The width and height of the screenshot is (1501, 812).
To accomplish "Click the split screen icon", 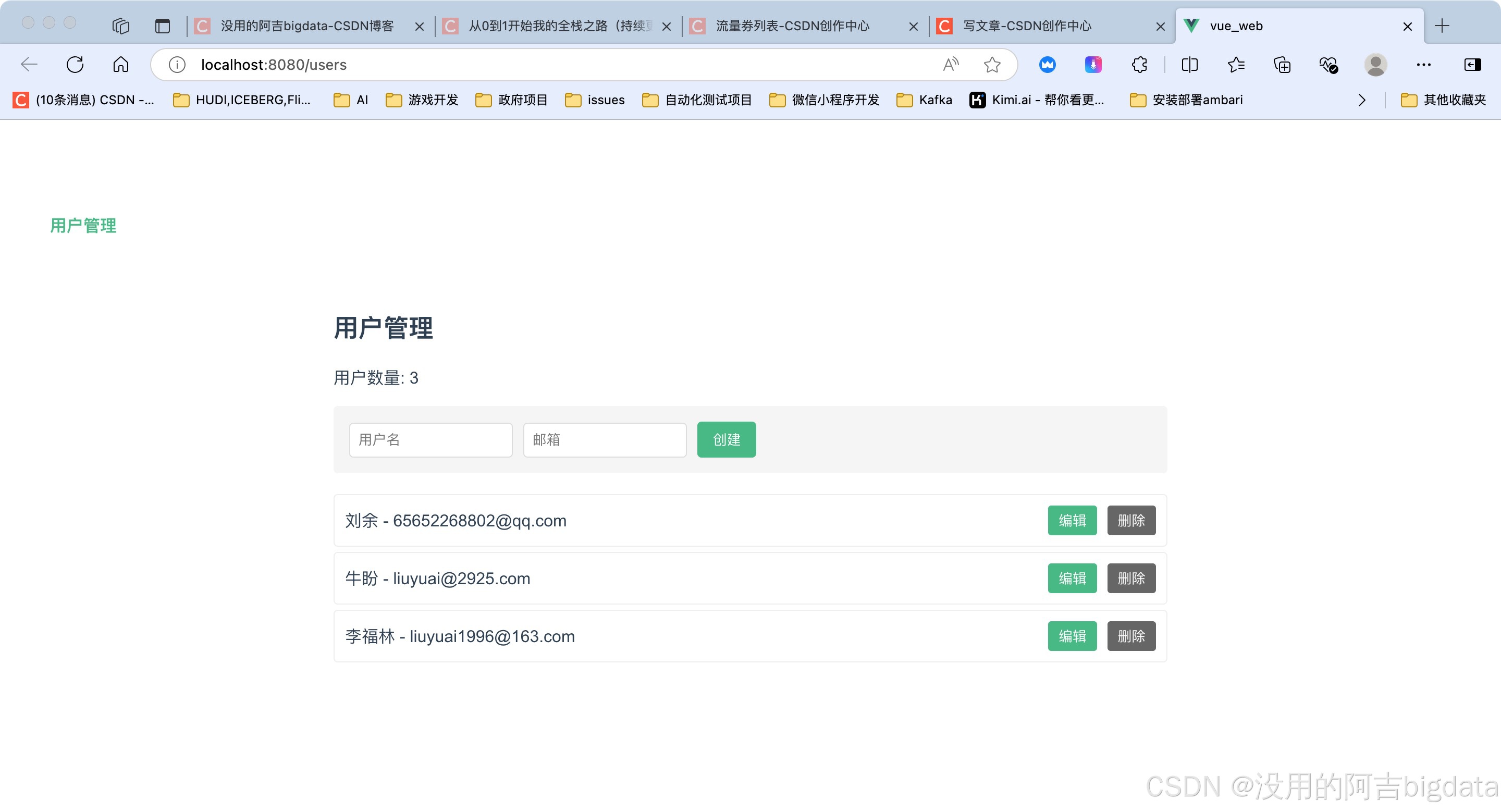I will click(x=1189, y=65).
